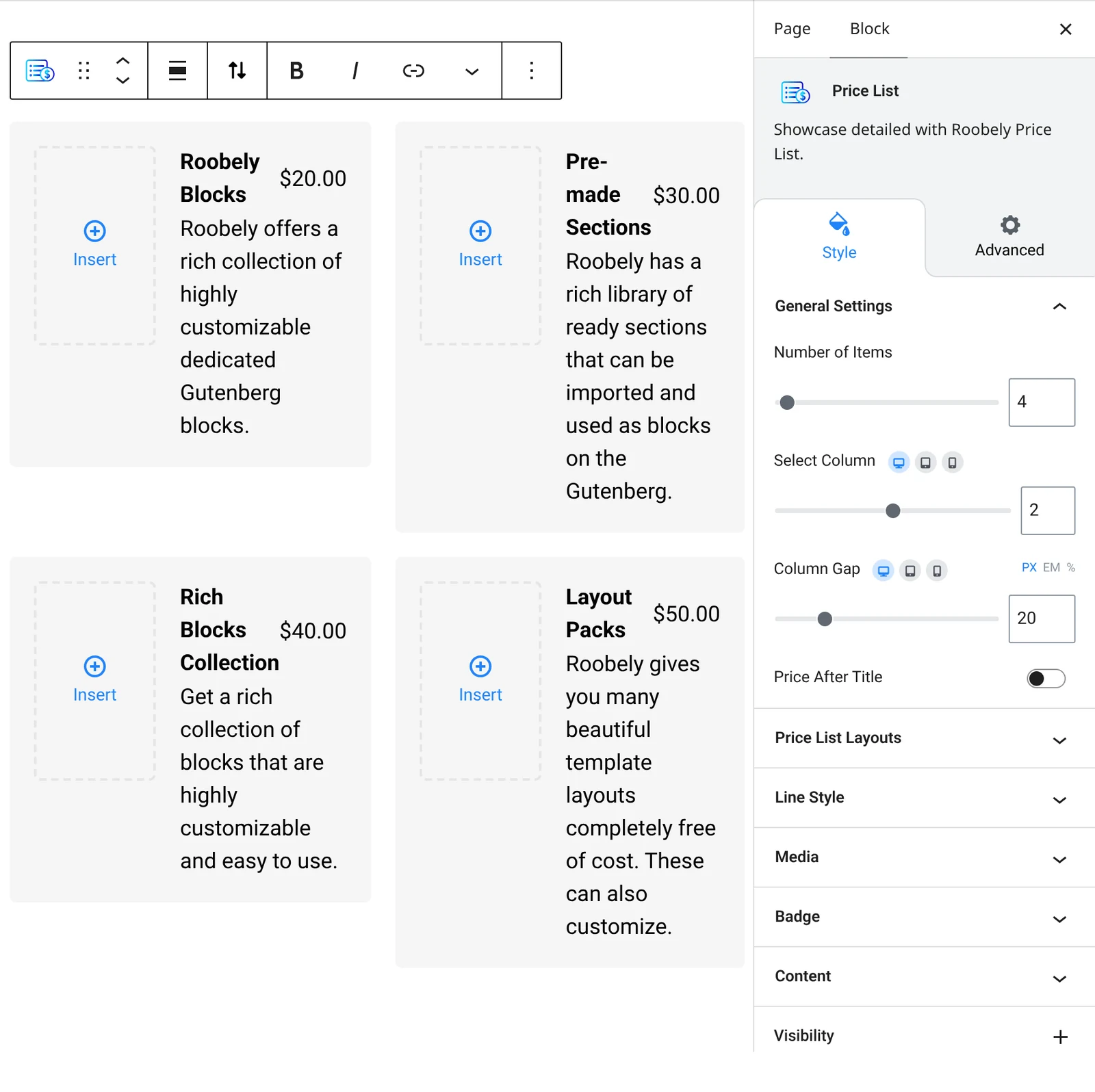Click the drag handle dots in block toolbar
Image resolution: width=1095 pixels, height=1092 pixels.
point(83,70)
